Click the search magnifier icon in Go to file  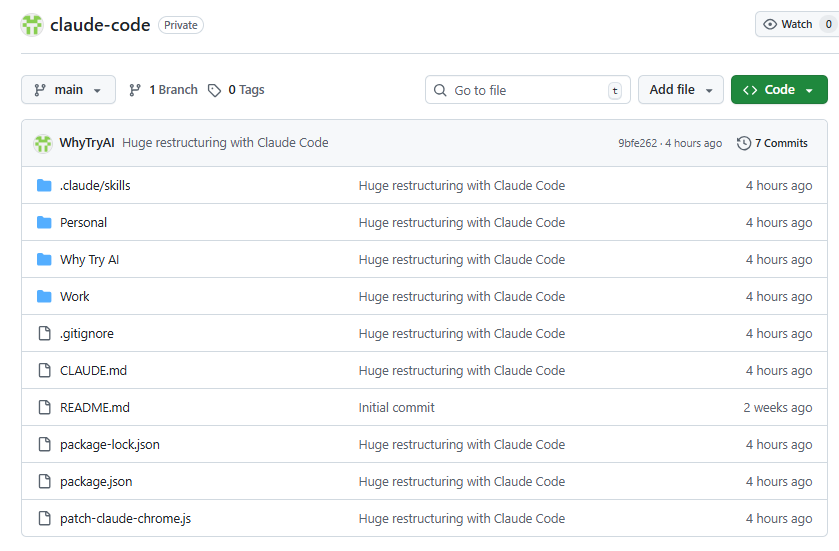point(440,90)
